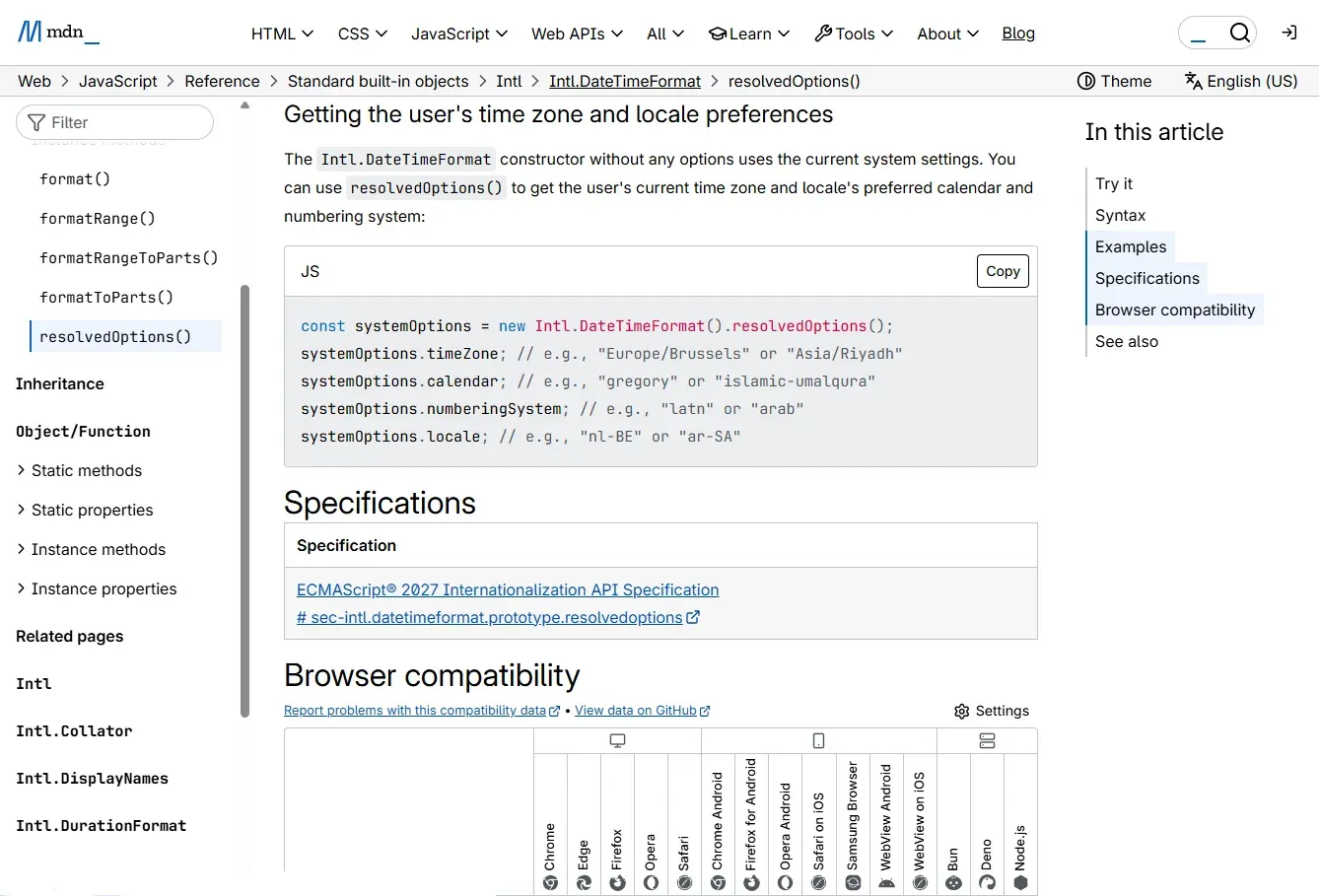This screenshot has width=1319, height=896.
Task: Click the Node.js runtime icon
Action: pos(1020,883)
